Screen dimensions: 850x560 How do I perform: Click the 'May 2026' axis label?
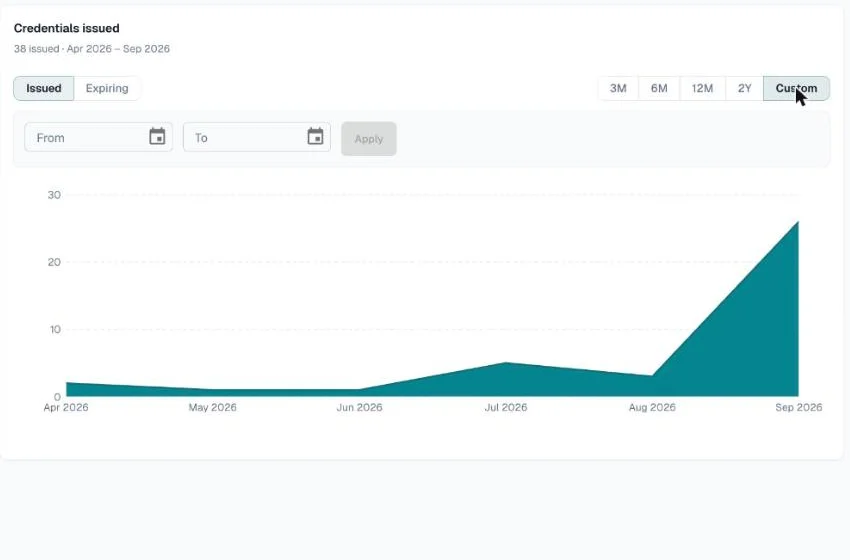[x=212, y=408]
